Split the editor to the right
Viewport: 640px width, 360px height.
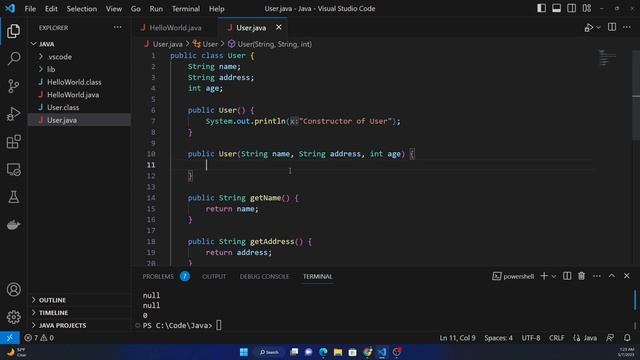coord(612,27)
